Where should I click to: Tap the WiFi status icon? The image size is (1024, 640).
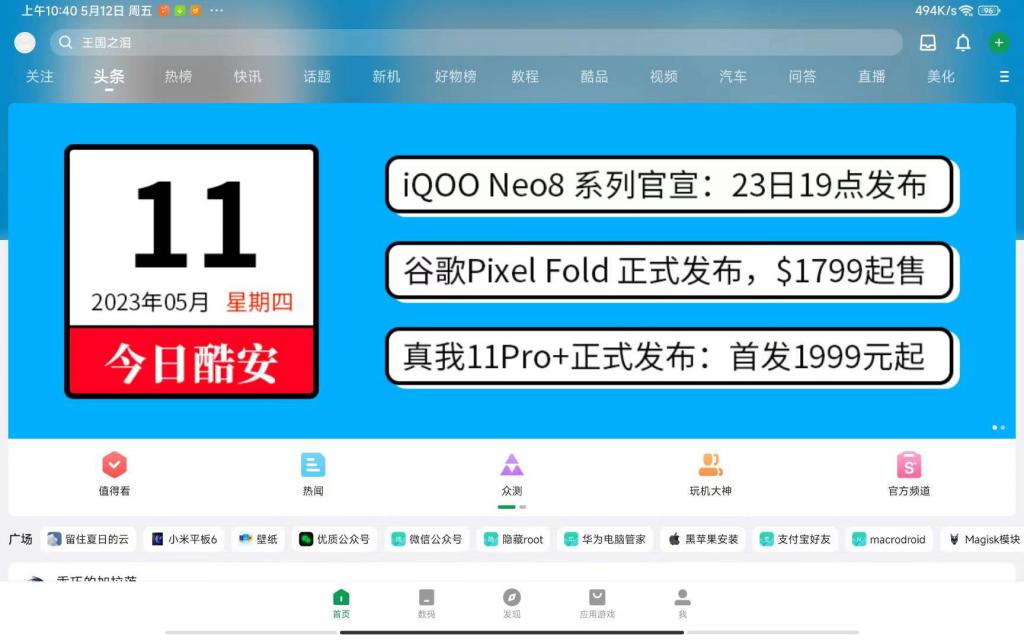pos(966,10)
